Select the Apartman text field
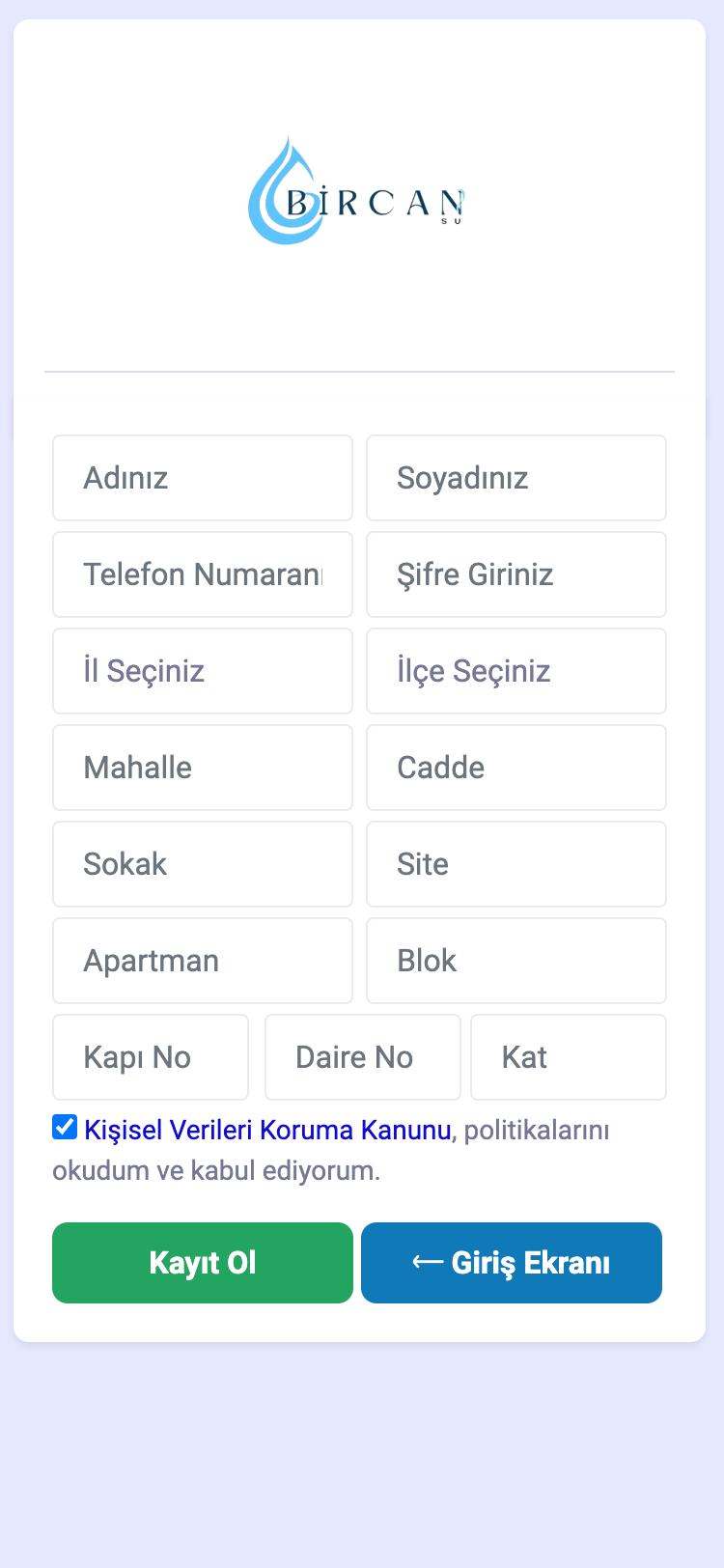This screenshot has width=724, height=1568. (203, 961)
